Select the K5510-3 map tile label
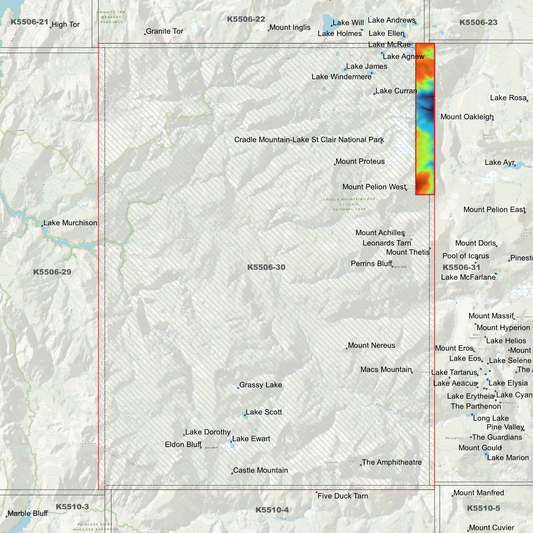The height and width of the screenshot is (533, 533). click(72, 507)
